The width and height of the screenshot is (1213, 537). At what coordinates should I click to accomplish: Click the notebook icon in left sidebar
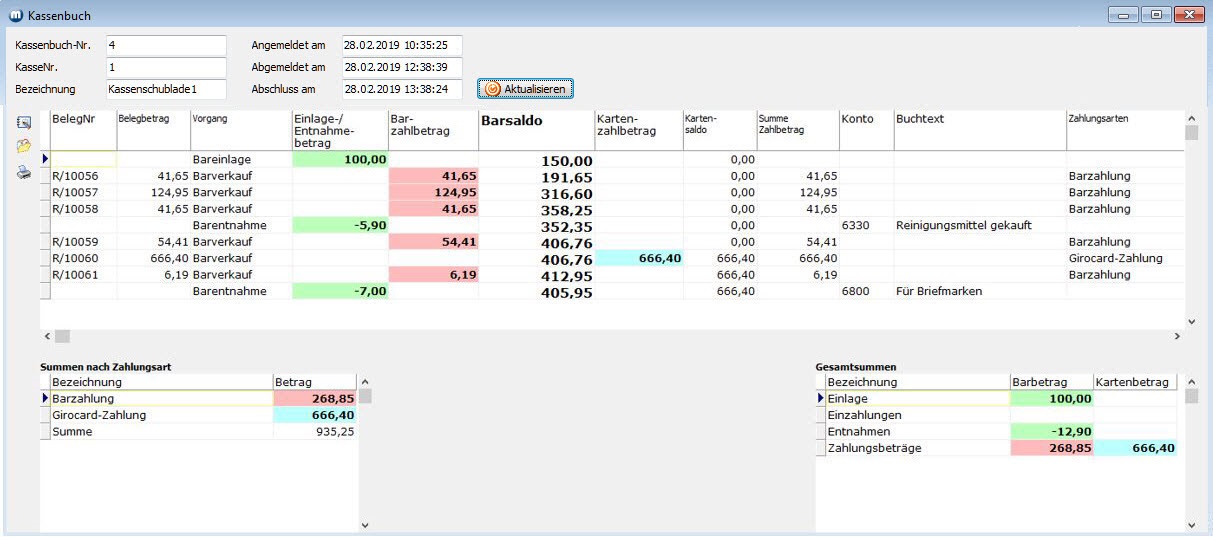(24, 123)
